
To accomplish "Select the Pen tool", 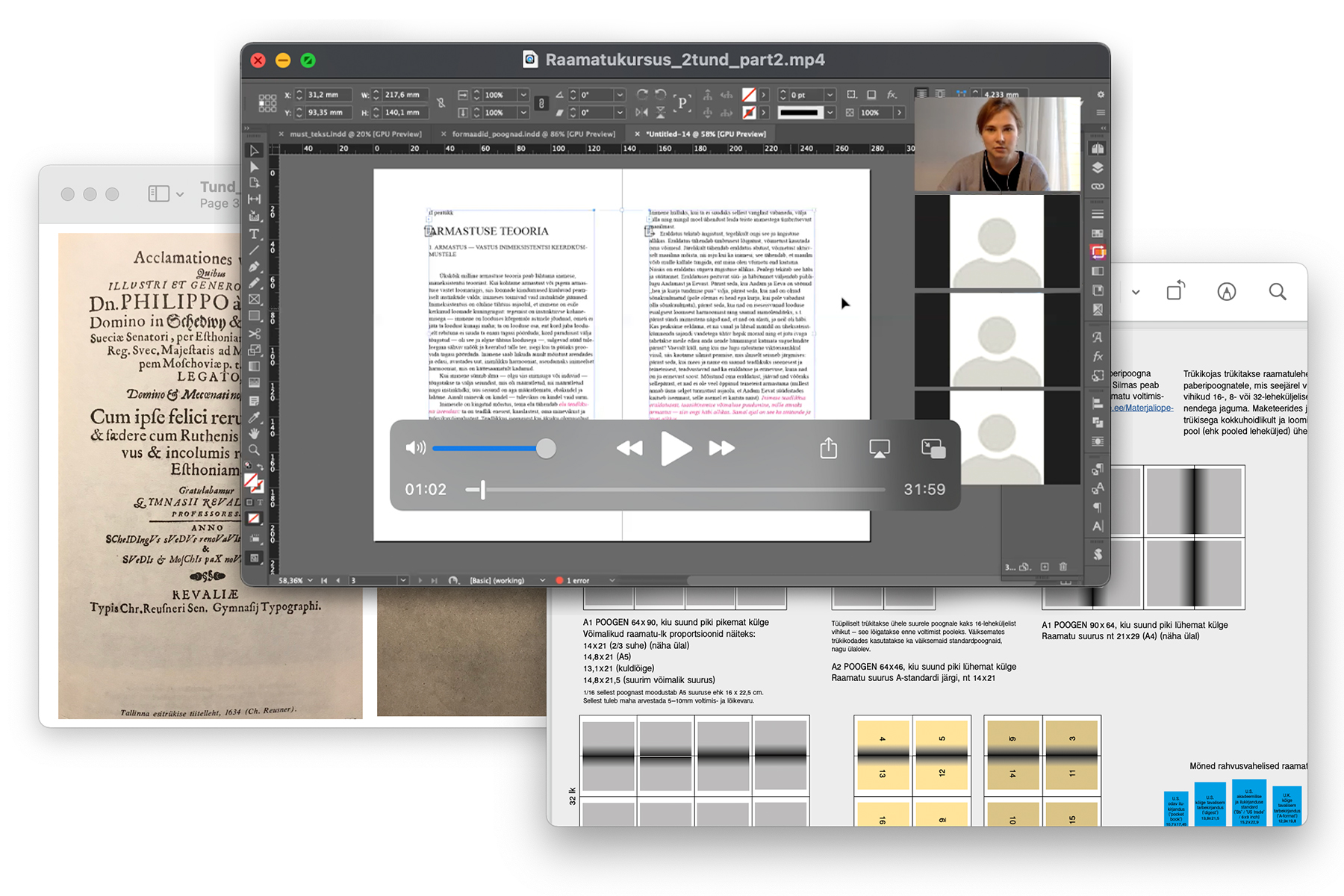I will tap(254, 267).
